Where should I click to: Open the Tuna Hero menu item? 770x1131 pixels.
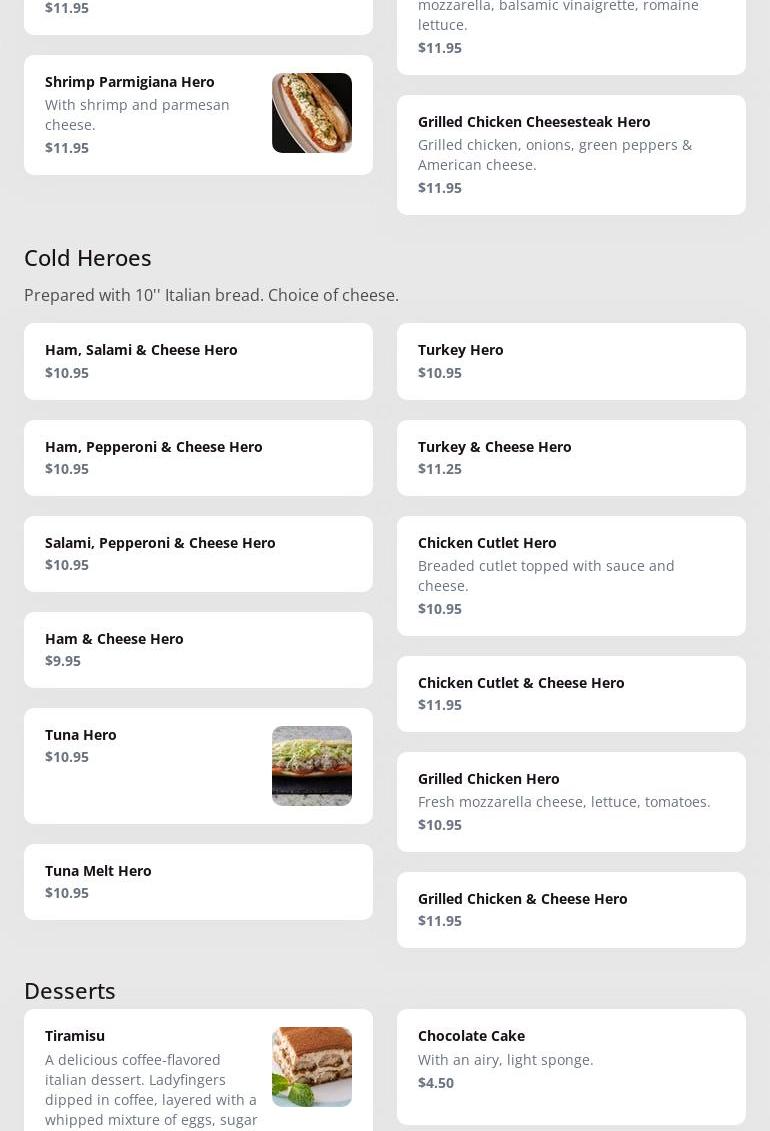pos(198,766)
